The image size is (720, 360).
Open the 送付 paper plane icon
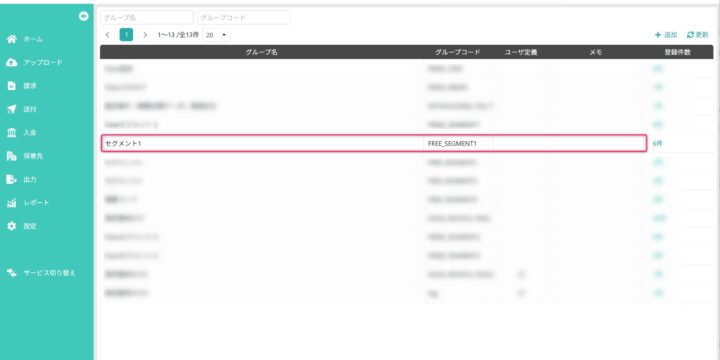(x=12, y=109)
